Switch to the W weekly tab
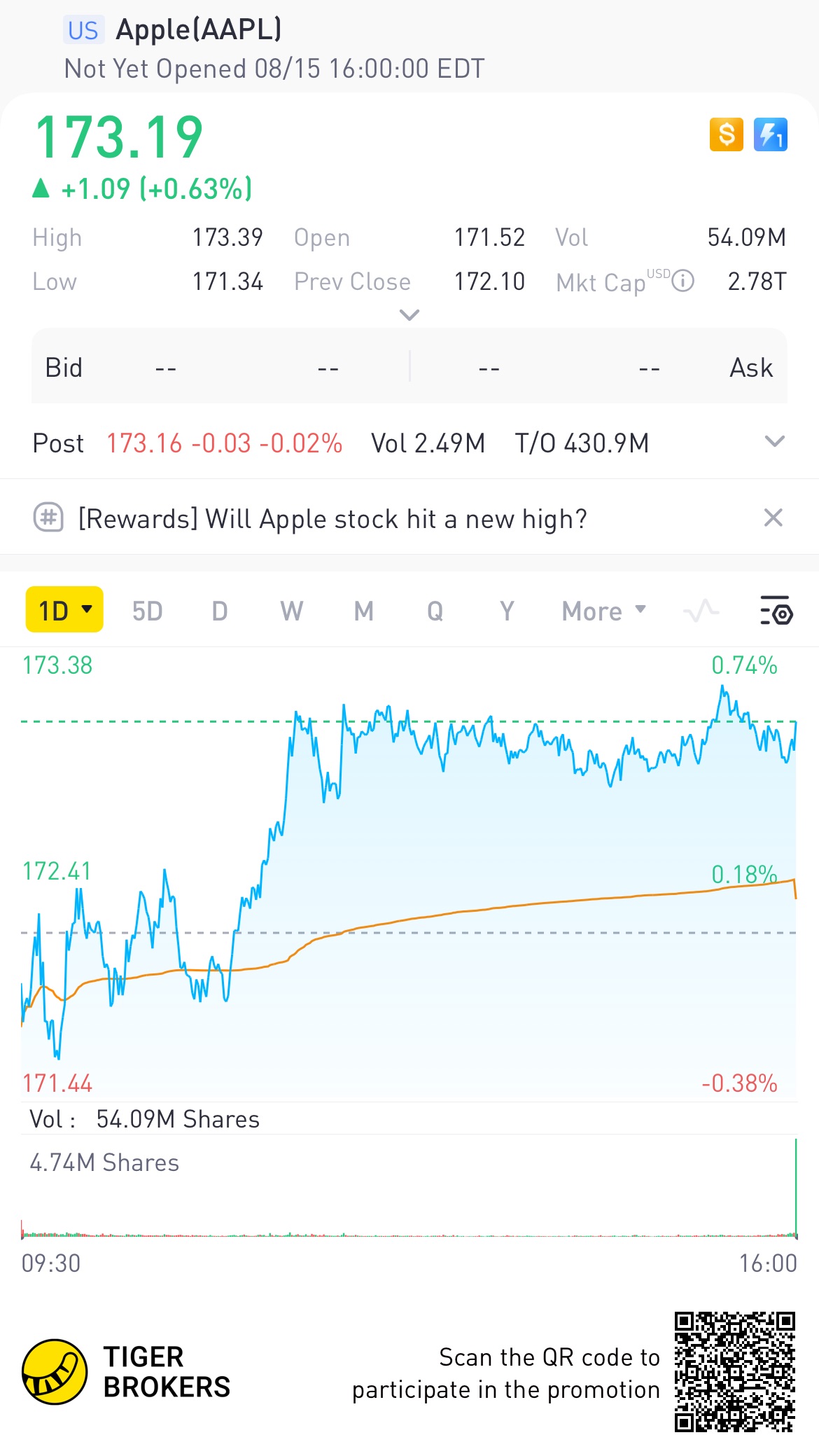 coord(291,611)
